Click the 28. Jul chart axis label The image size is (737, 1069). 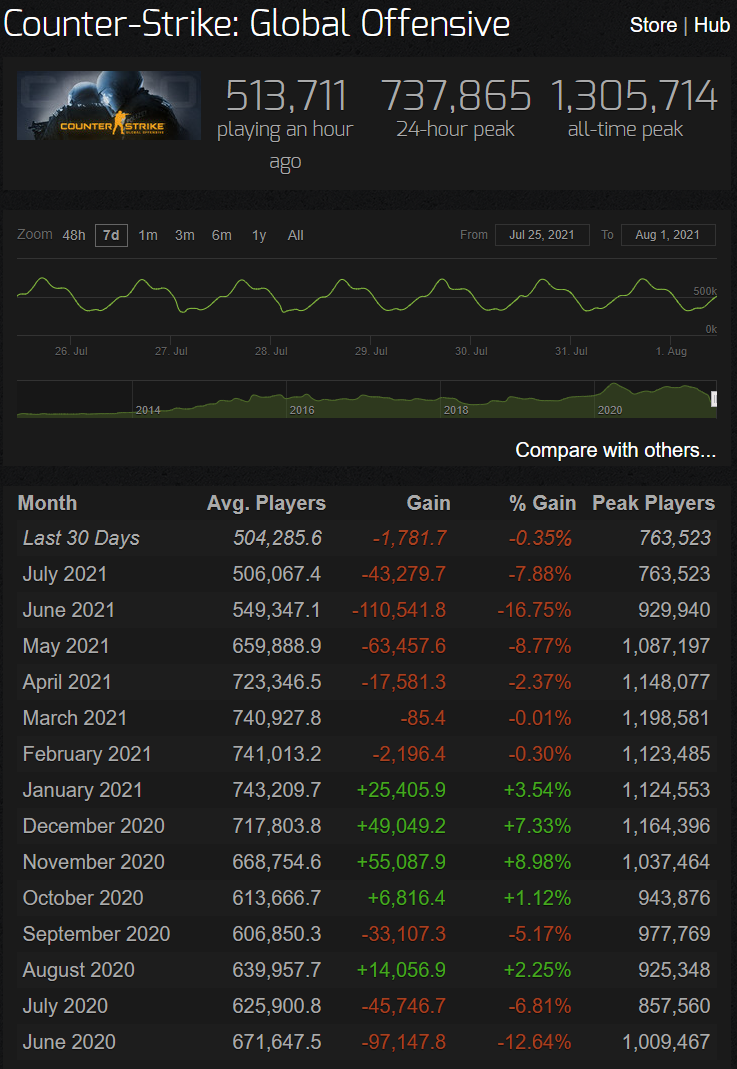coord(271,352)
